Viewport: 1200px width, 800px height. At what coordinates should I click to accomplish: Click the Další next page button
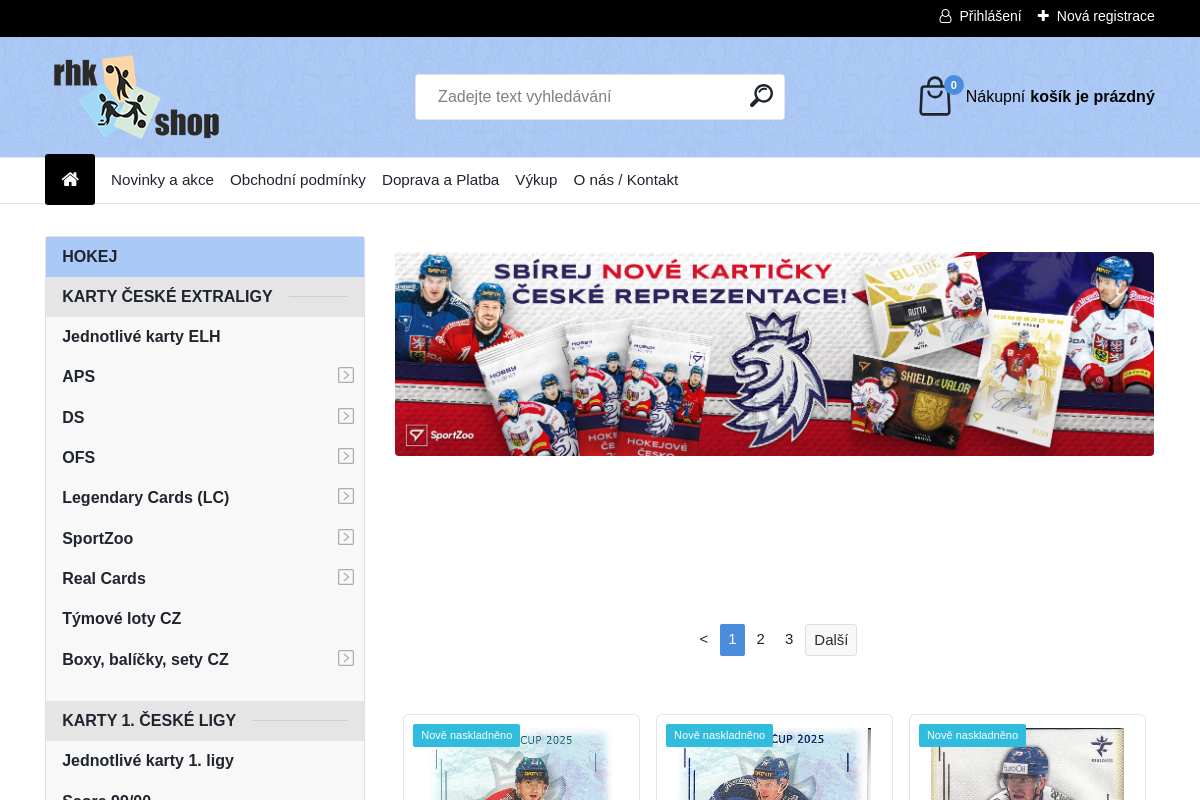pyautogui.click(x=831, y=640)
